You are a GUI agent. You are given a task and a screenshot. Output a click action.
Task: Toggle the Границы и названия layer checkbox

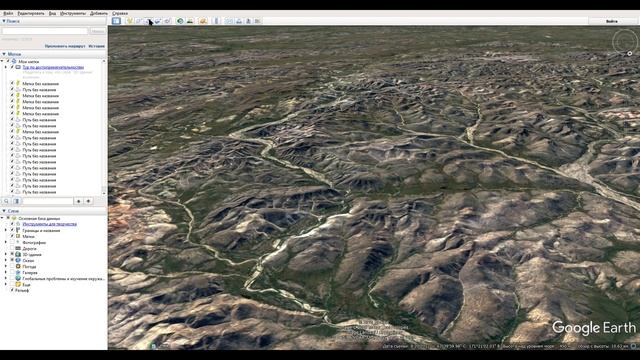(12, 230)
